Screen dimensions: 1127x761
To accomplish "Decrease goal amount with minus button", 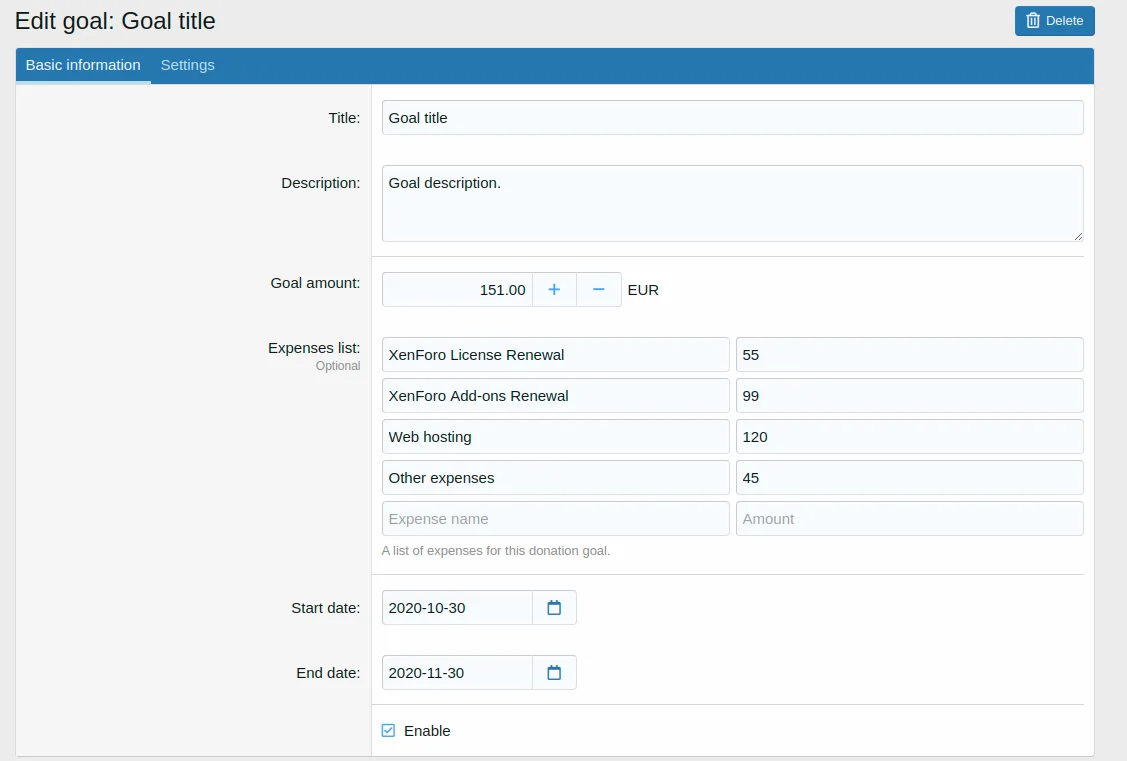I will (598, 290).
